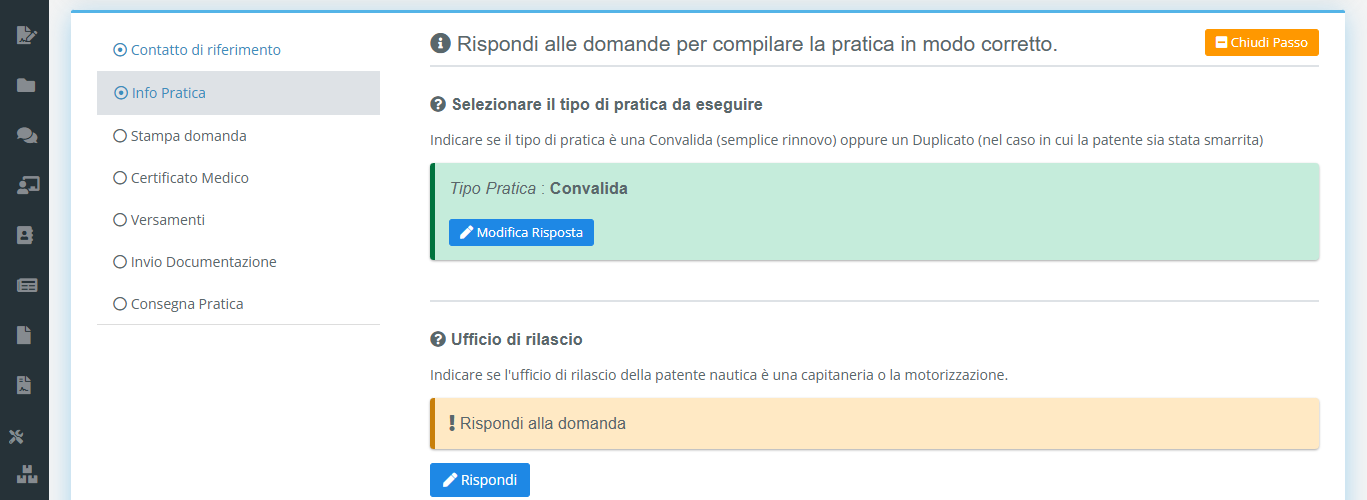Open the address book sidebar icon

coord(25,235)
